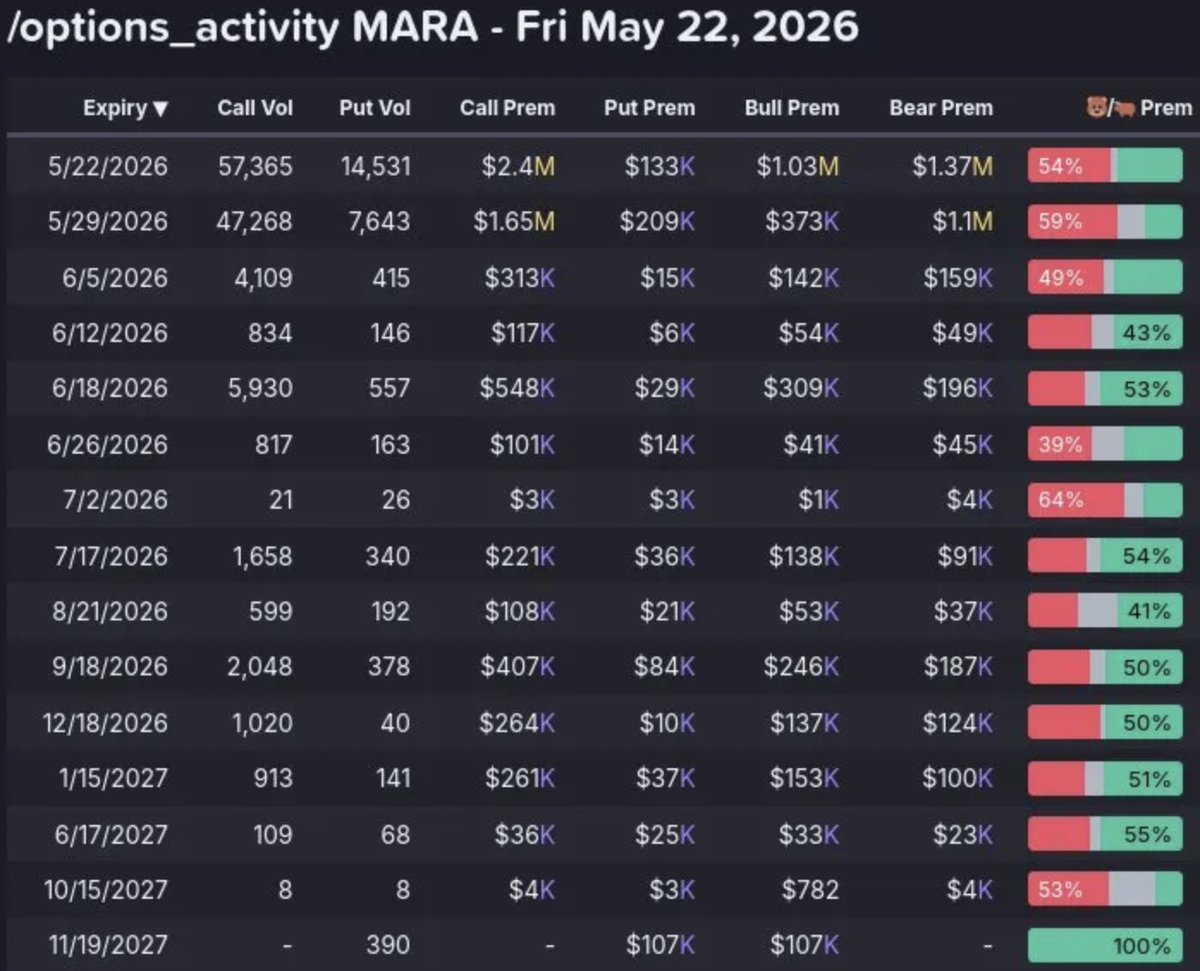Click bull premium value $1.03M
The image size is (1200, 971).
click(x=797, y=166)
